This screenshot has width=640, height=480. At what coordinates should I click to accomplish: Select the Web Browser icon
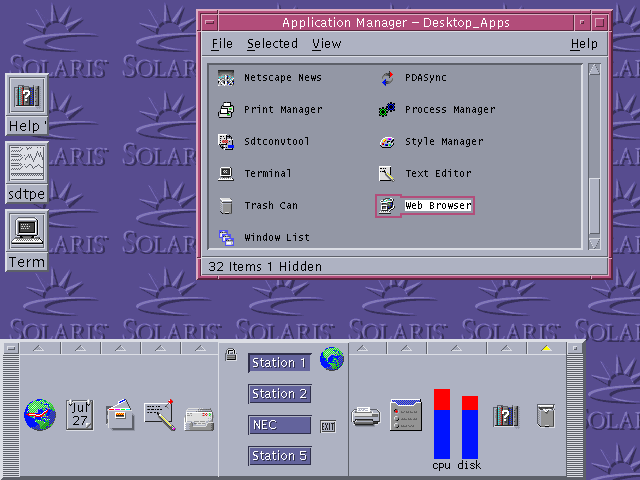[387, 205]
